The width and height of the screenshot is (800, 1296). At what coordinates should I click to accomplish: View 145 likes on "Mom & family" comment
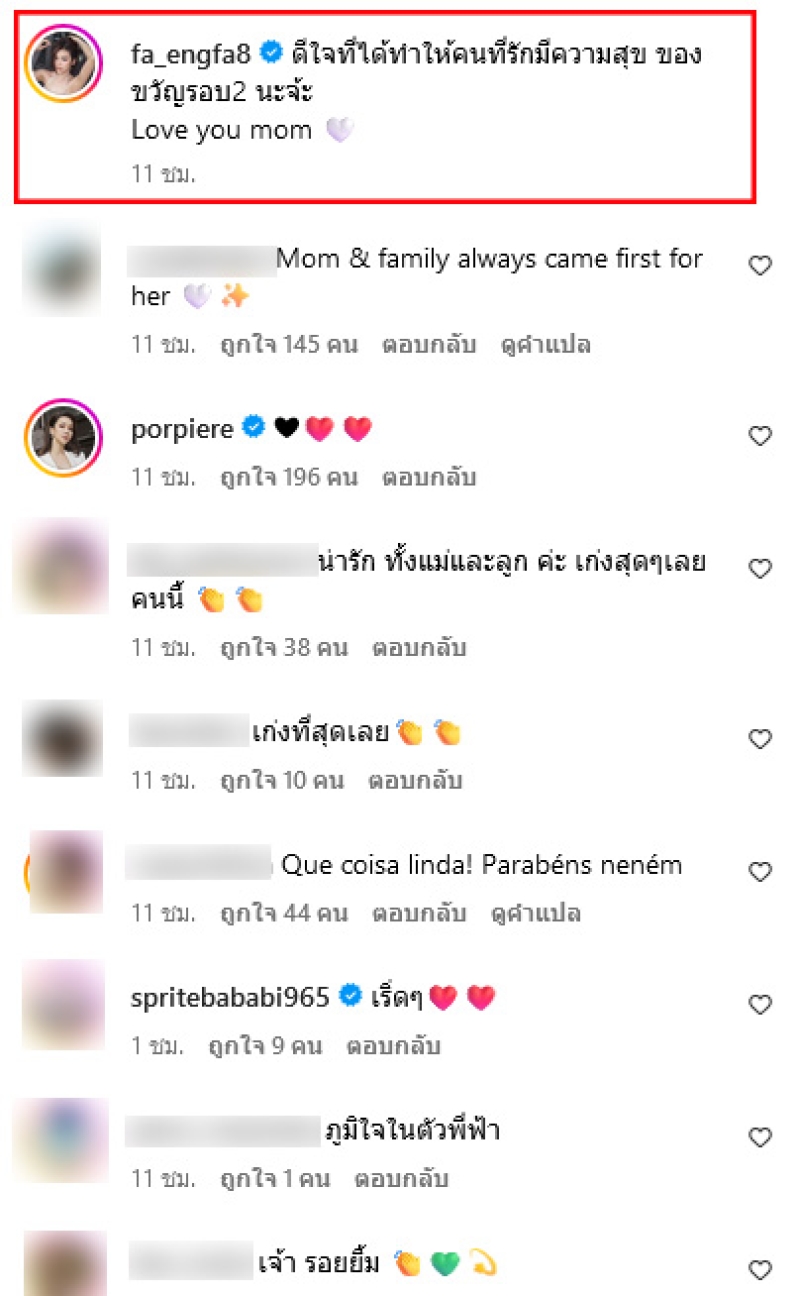point(288,345)
